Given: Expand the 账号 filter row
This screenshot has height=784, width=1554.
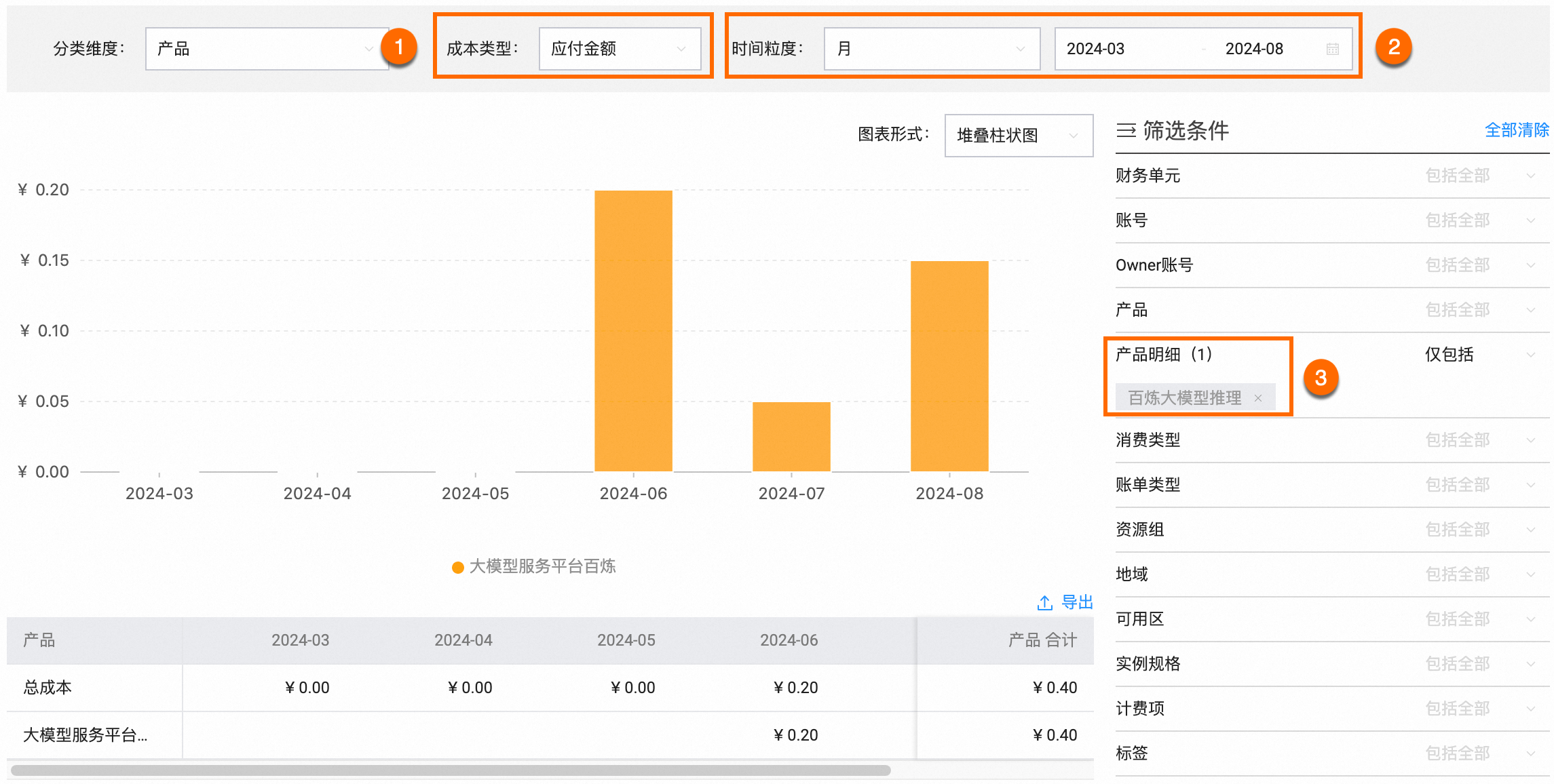Looking at the screenshot, I should click(1332, 220).
